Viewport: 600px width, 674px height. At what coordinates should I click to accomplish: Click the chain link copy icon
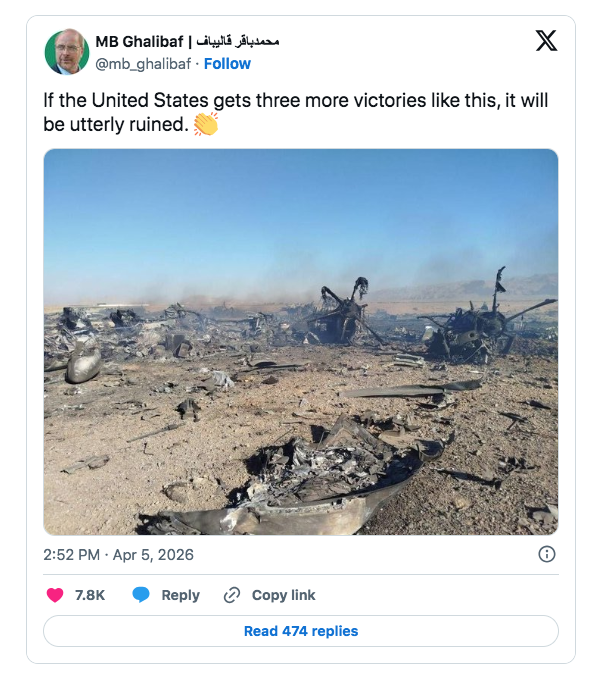pyautogui.click(x=232, y=595)
